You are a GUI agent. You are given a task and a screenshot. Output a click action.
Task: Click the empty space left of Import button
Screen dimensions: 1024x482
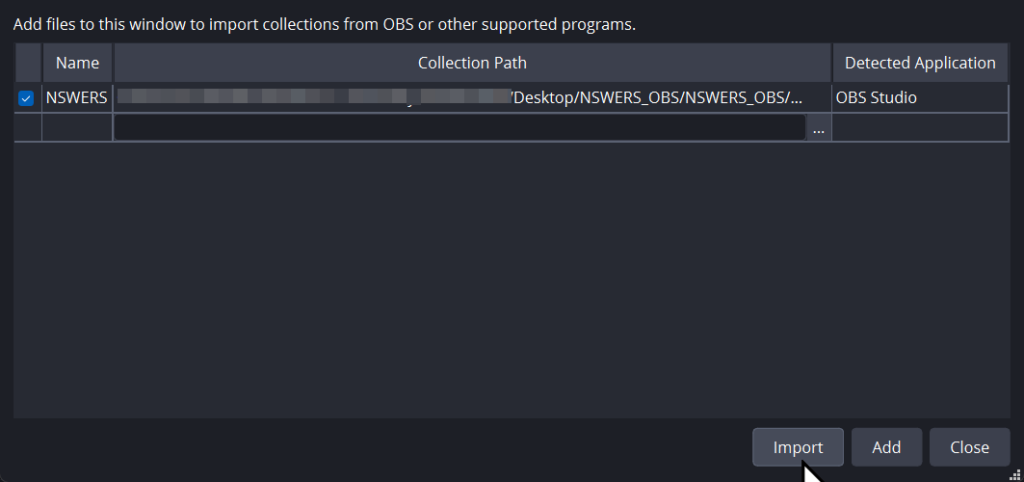(x=380, y=447)
